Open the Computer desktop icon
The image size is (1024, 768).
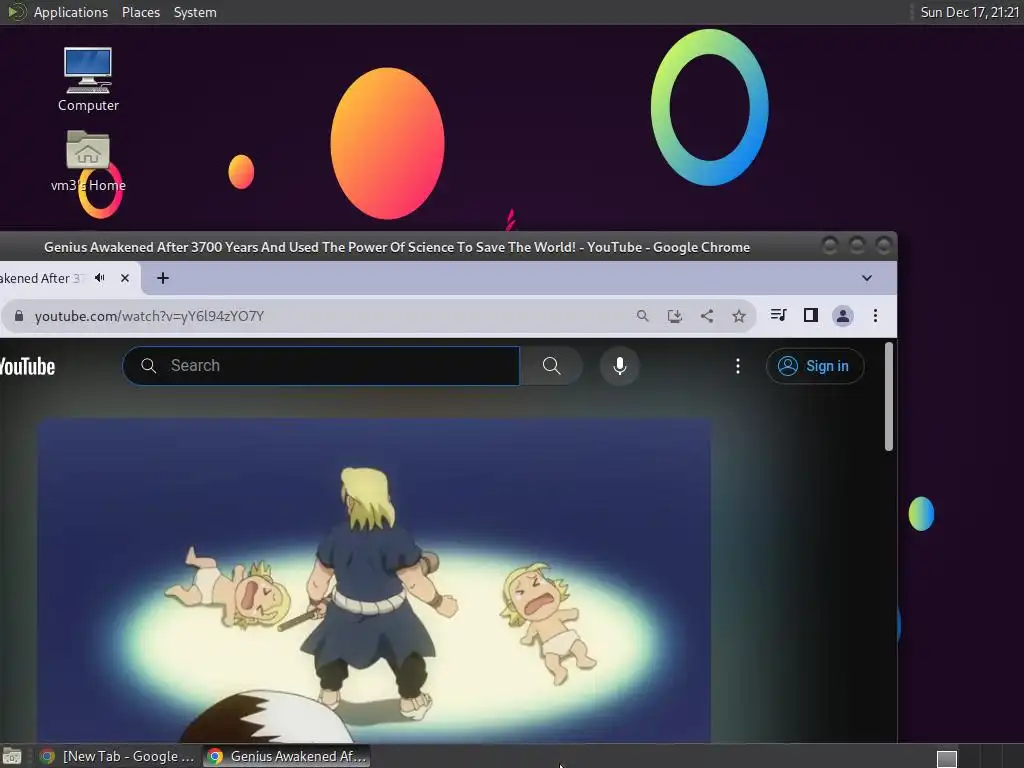(88, 79)
